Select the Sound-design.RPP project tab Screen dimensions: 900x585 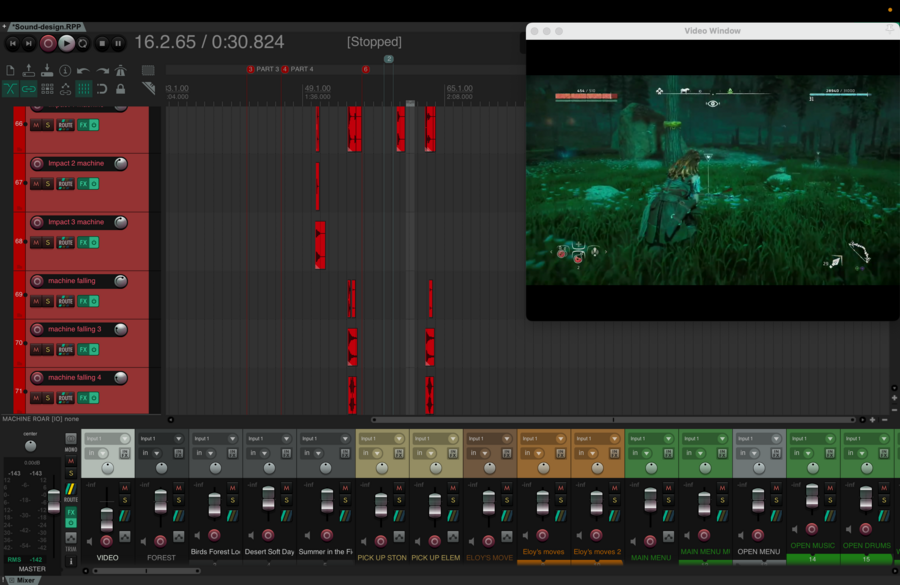(x=45, y=27)
